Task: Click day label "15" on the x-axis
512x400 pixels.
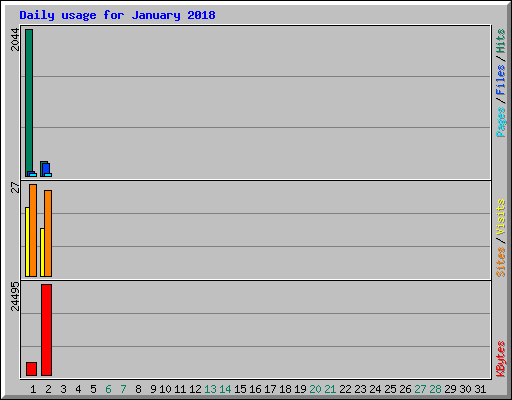Action: click(x=240, y=389)
